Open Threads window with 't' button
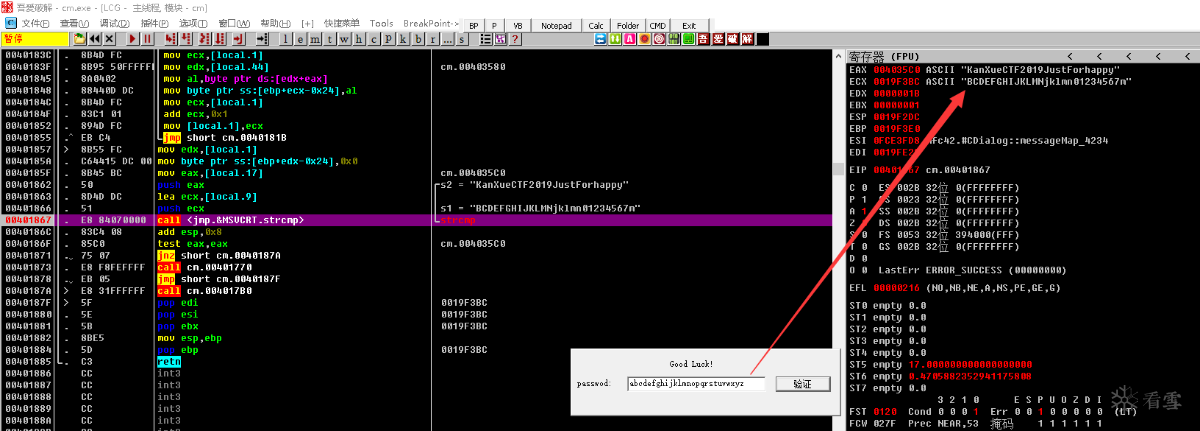The width and height of the screenshot is (1200, 431). pos(329,39)
